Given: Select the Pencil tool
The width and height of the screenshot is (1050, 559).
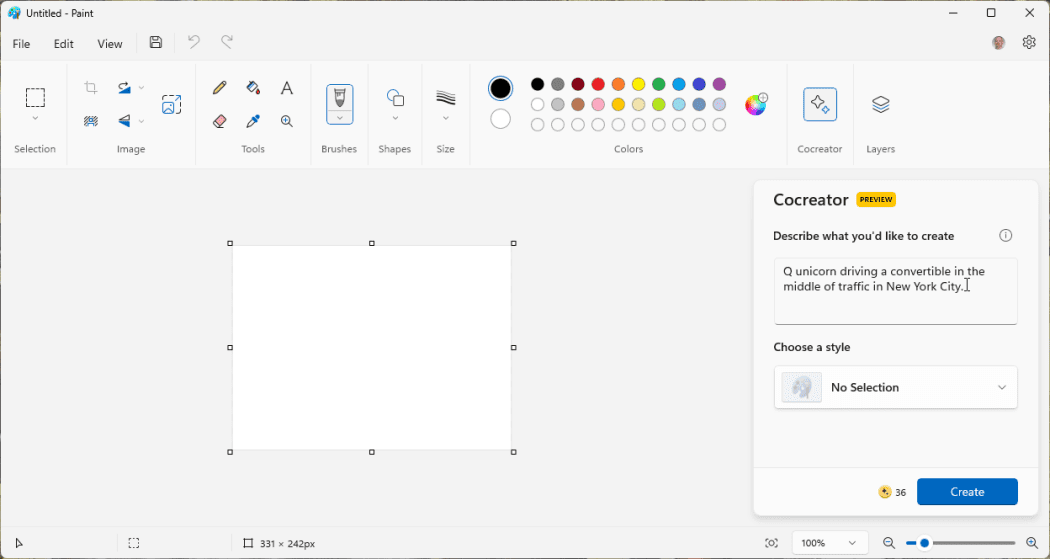Looking at the screenshot, I should click(x=220, y=88).
